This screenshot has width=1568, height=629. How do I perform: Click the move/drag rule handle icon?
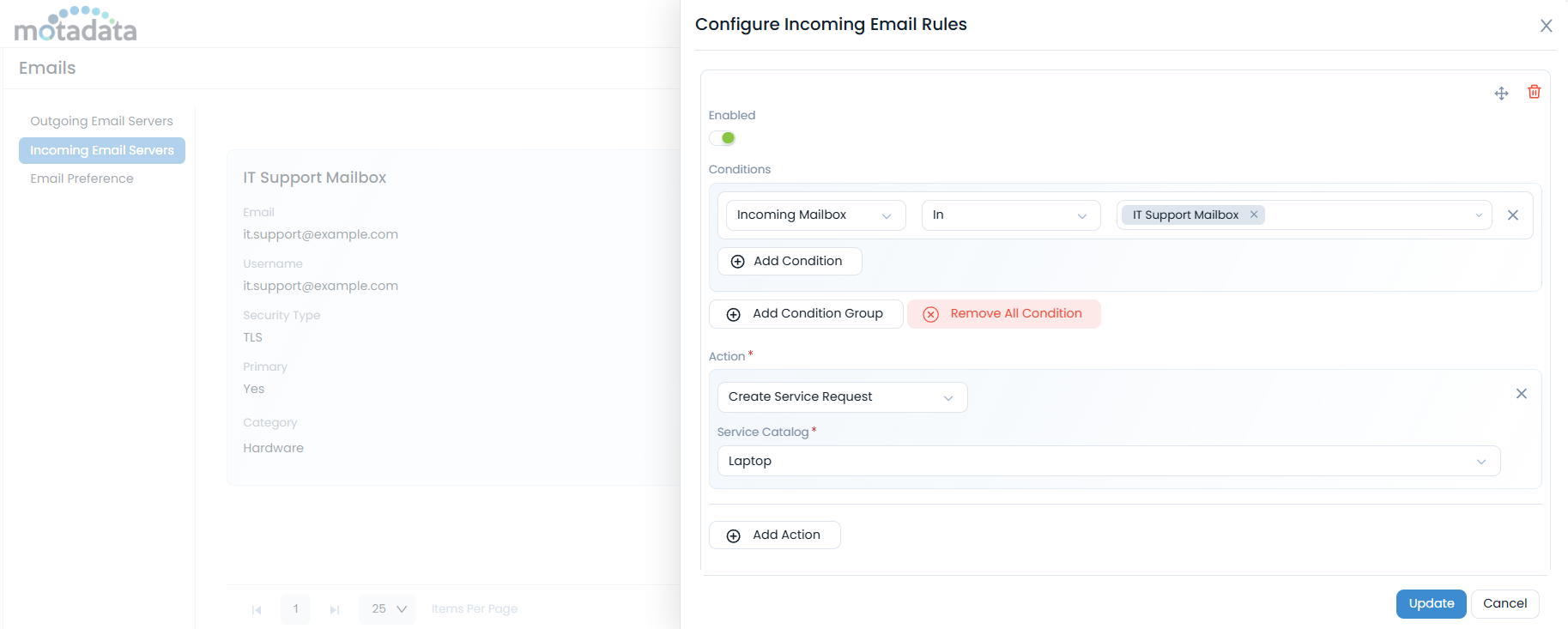[x=1501, y=94]
